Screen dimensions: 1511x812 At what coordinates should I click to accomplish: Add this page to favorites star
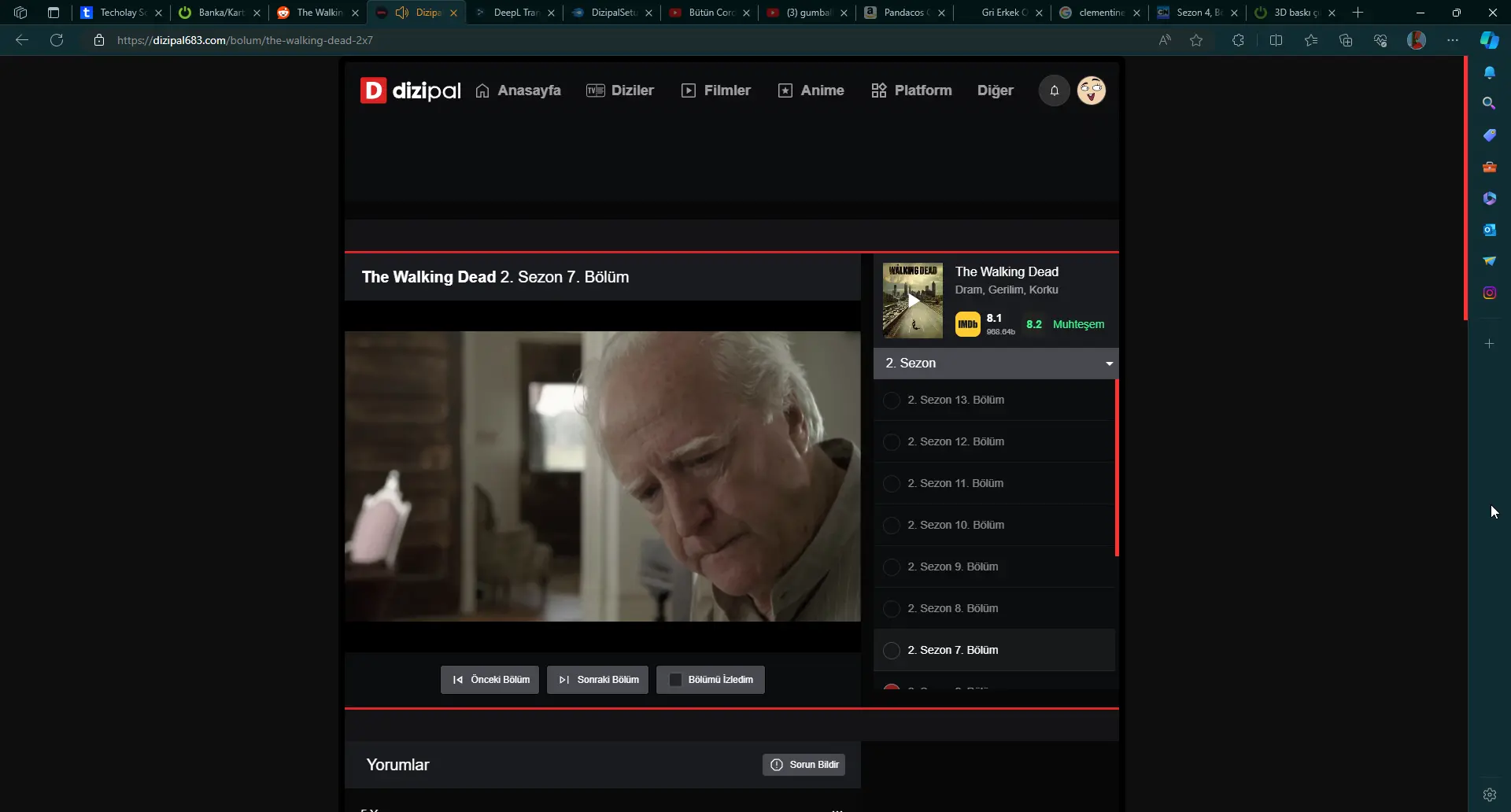click(1196, 40)
